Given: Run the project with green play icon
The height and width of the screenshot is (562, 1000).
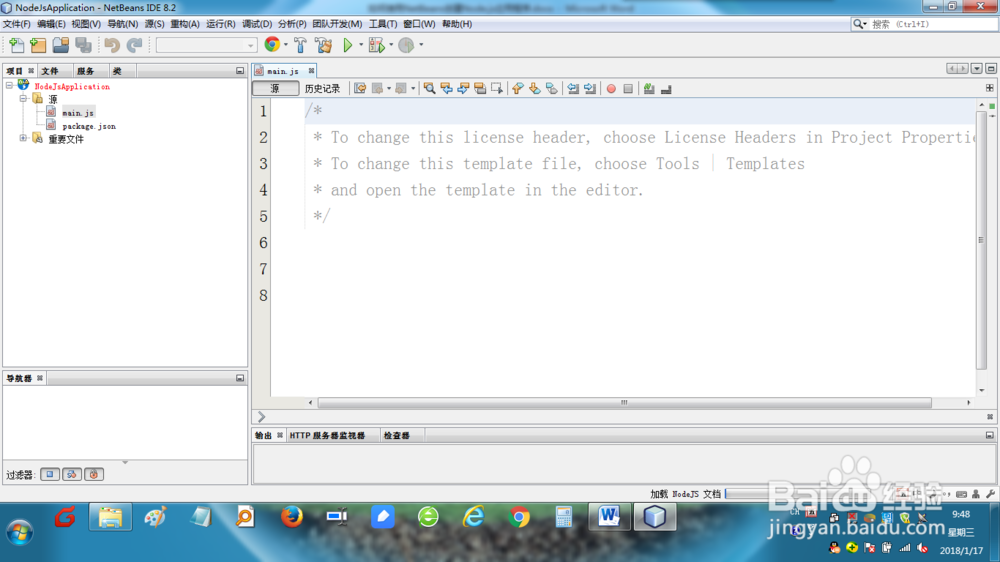Looking at the screenshot, I should [x=348, y=45].
